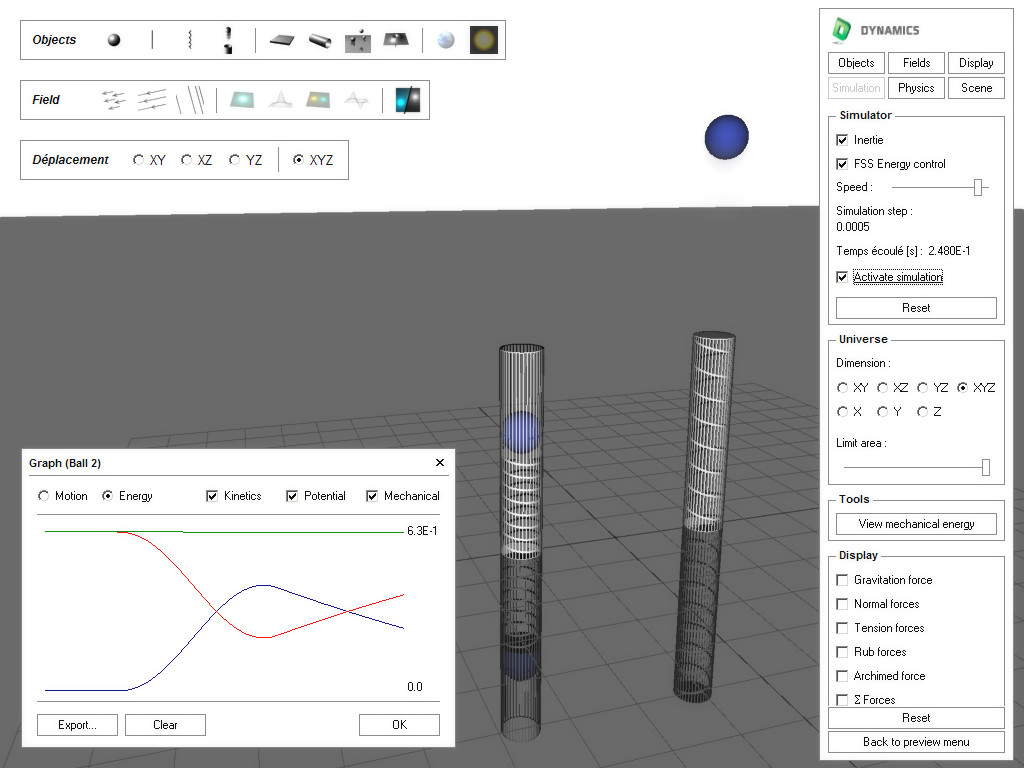This screenshot has width=1024, height=768.
Task: Select the spring object tool
Action: (189, 40)
